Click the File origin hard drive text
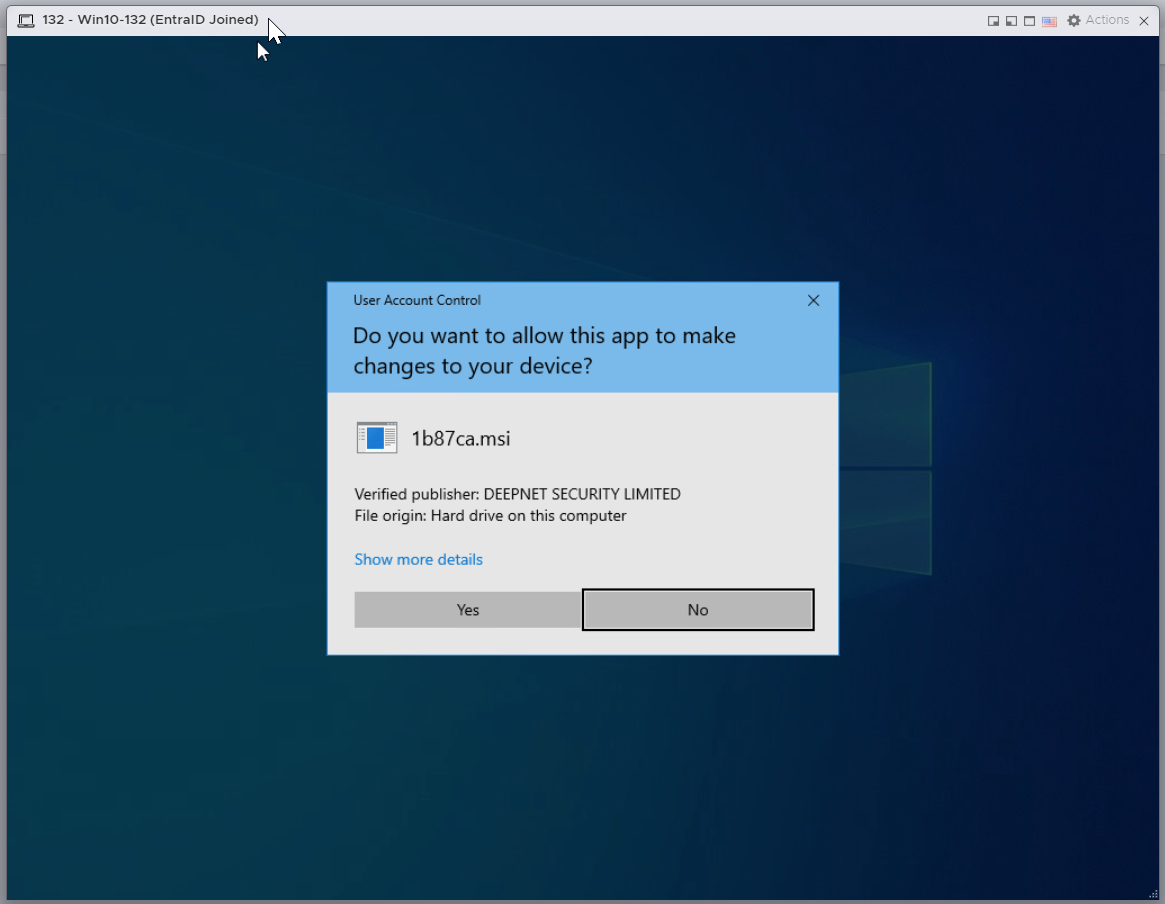Screen dimensions: 1165x904 tap(490, 516)
